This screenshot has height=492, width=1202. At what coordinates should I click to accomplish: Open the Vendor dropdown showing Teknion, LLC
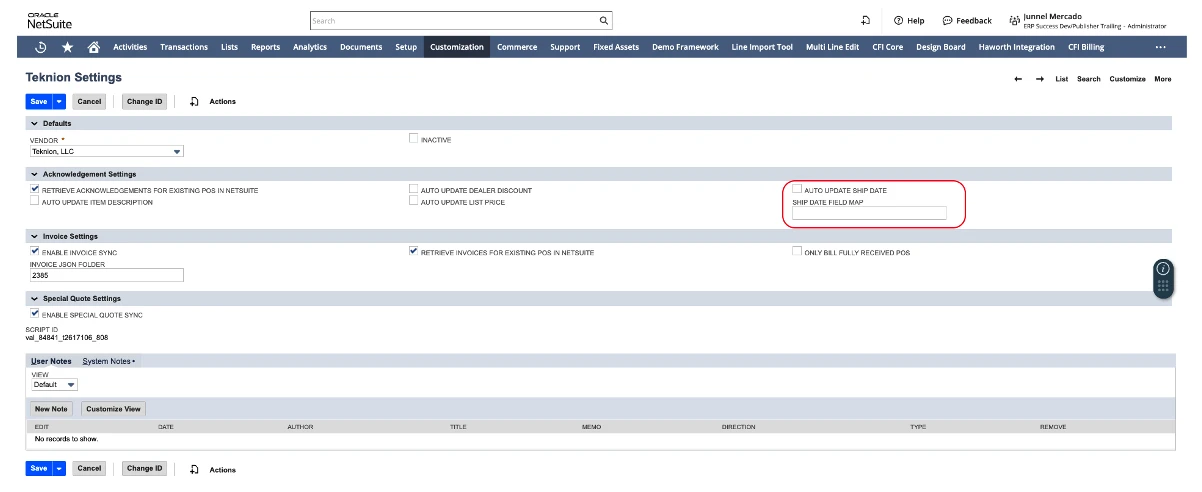(x=107, y=151)
